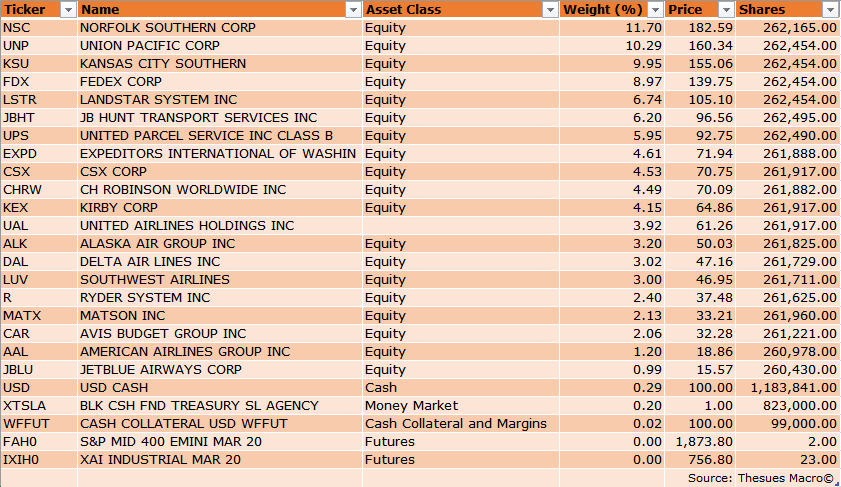This screenshot has height=487, width=841.
Task: Select the Asset Class header cell
Action: click(461, 10)
